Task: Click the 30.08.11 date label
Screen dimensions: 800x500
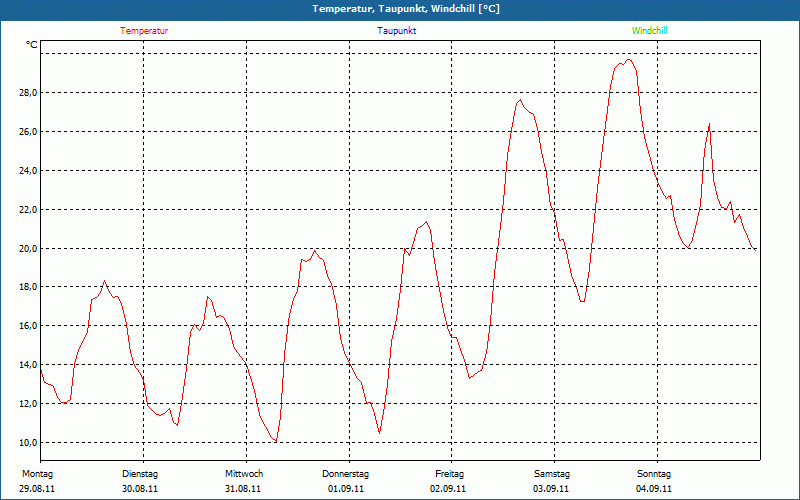Action: coord(140,489)
